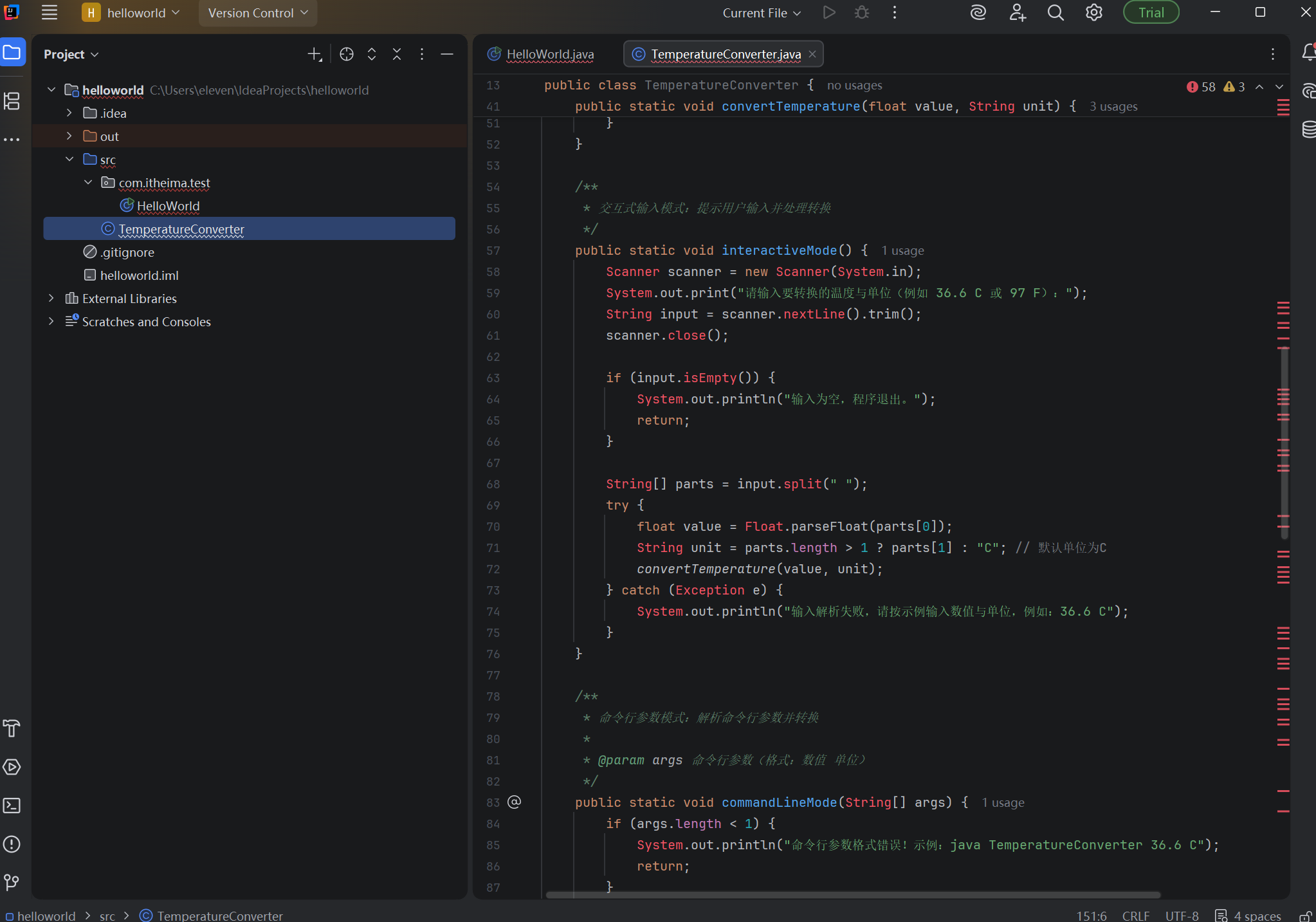Image resolution: width=1316 pixels, height=922 pixels.
Task: Open the Structure tool window icon
Action: click(12, 101)
